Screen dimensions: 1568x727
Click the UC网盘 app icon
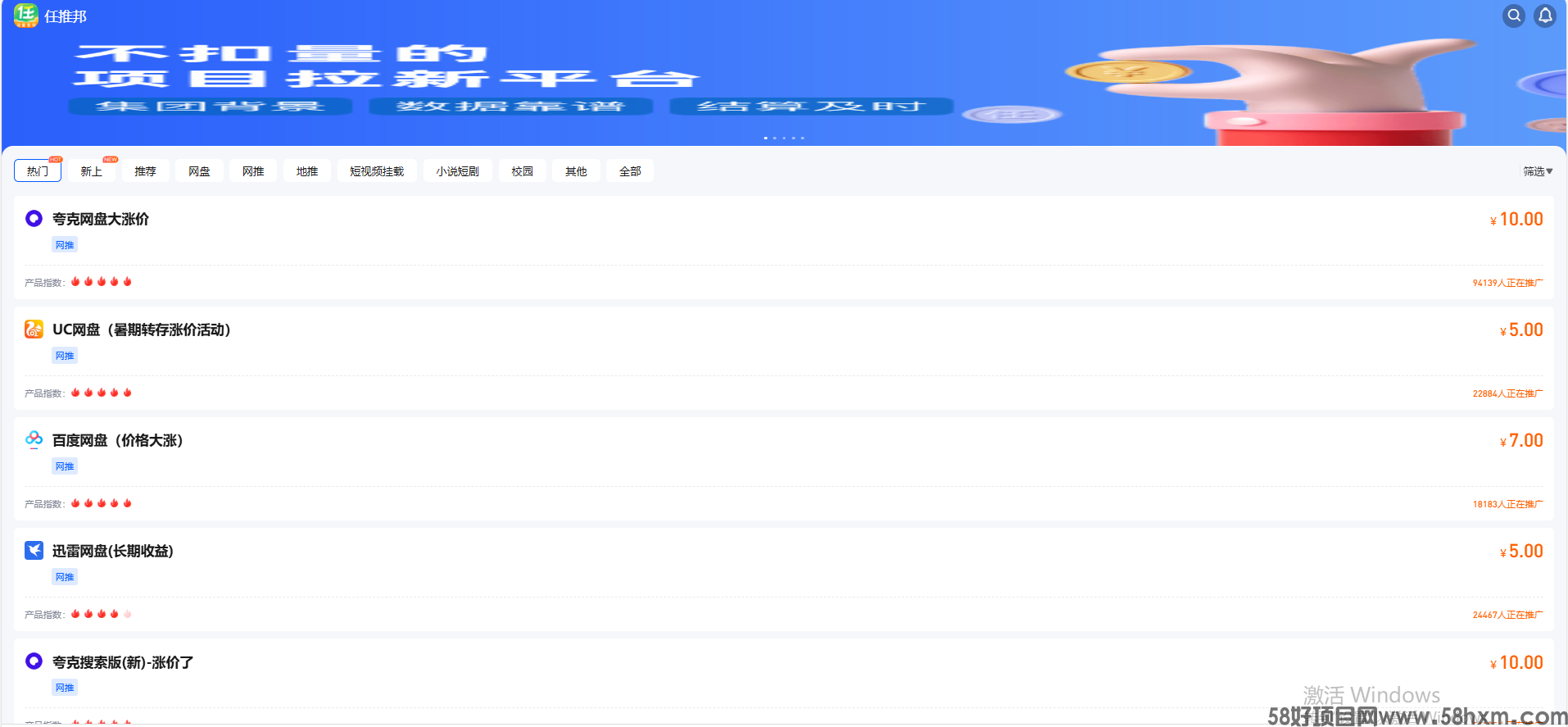point(34,329)
